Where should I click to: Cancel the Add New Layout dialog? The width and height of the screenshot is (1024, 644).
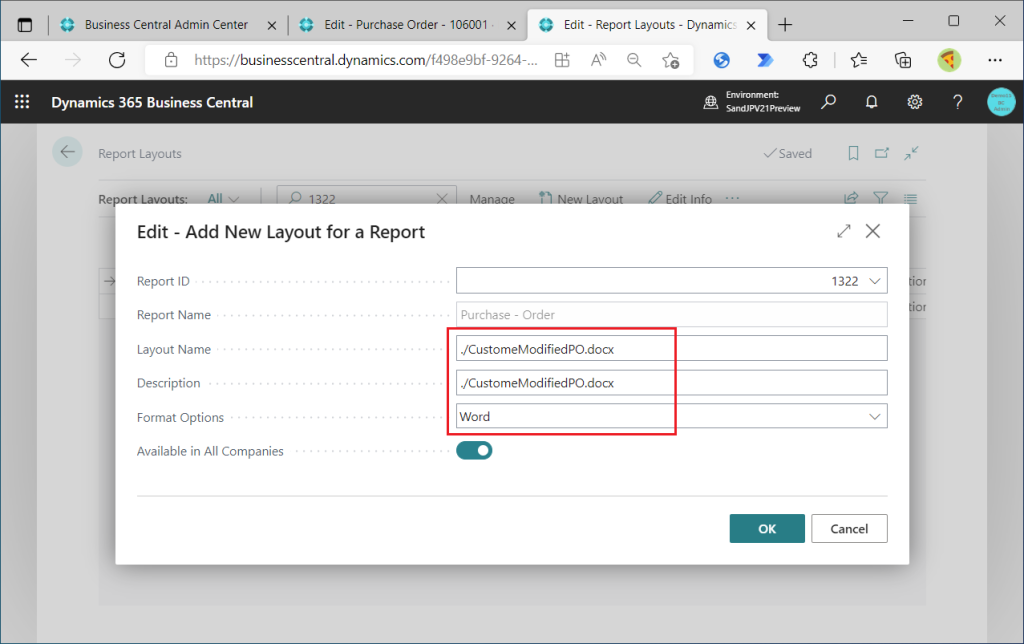point(849,528)
